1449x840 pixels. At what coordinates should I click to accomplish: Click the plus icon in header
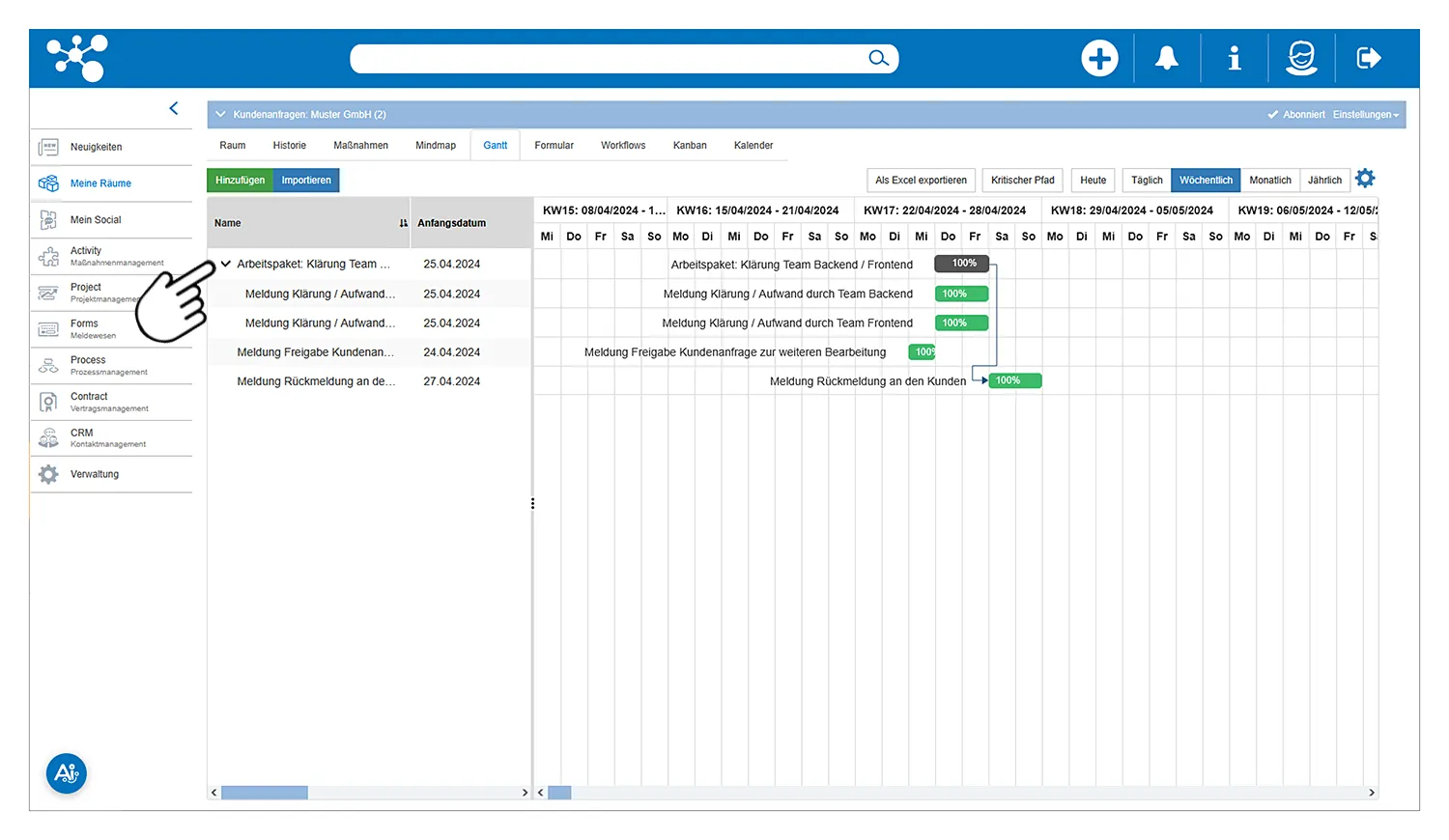click(x=1099, y=59)
